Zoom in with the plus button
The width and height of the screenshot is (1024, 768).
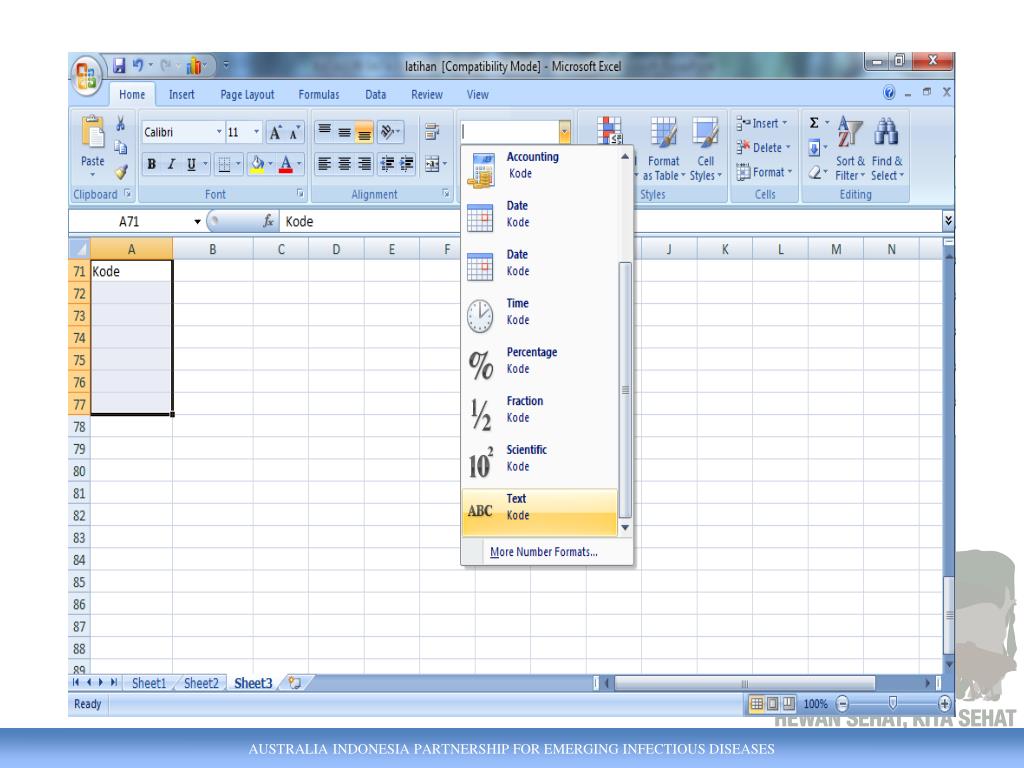(x=944, y=703)
